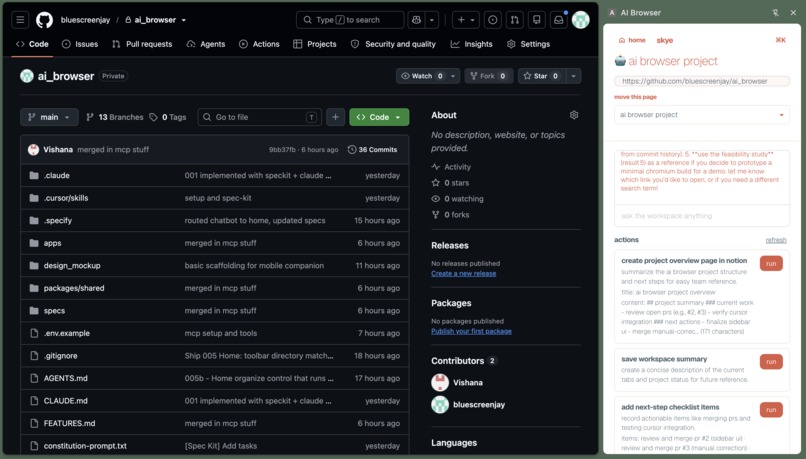Image resolution: width=806 pixels, height=459 pixels.
Task: Open the apps folder
Action: [52, 243]
